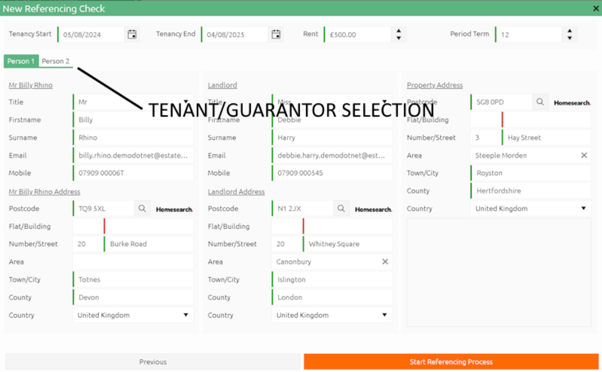Search the landlord postcode N1 2JX

tap(341, 208)
